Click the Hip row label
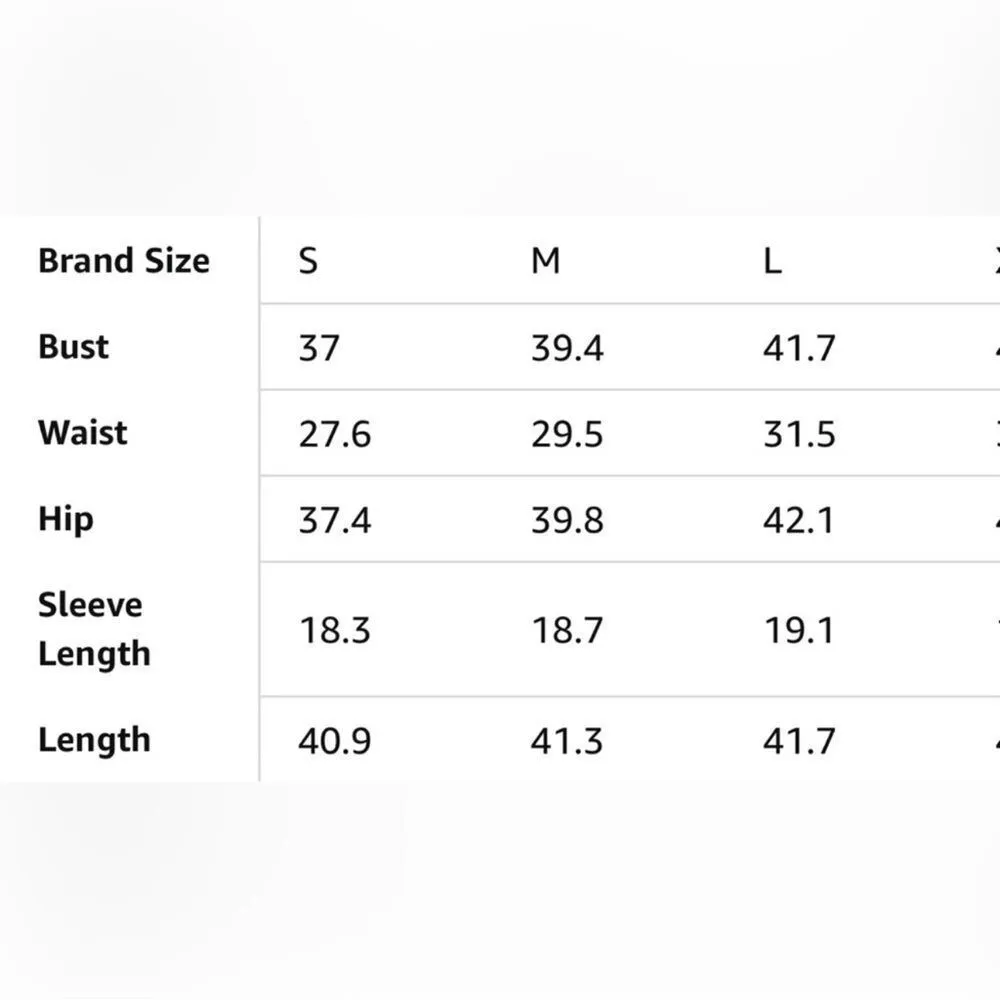 65,520
